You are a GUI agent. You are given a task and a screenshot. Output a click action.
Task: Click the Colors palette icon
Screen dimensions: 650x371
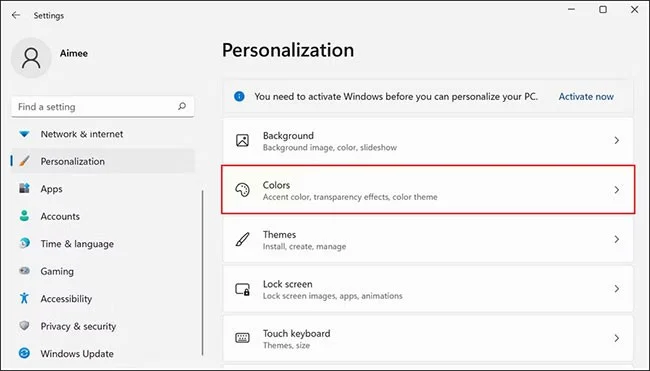point(243,190)
